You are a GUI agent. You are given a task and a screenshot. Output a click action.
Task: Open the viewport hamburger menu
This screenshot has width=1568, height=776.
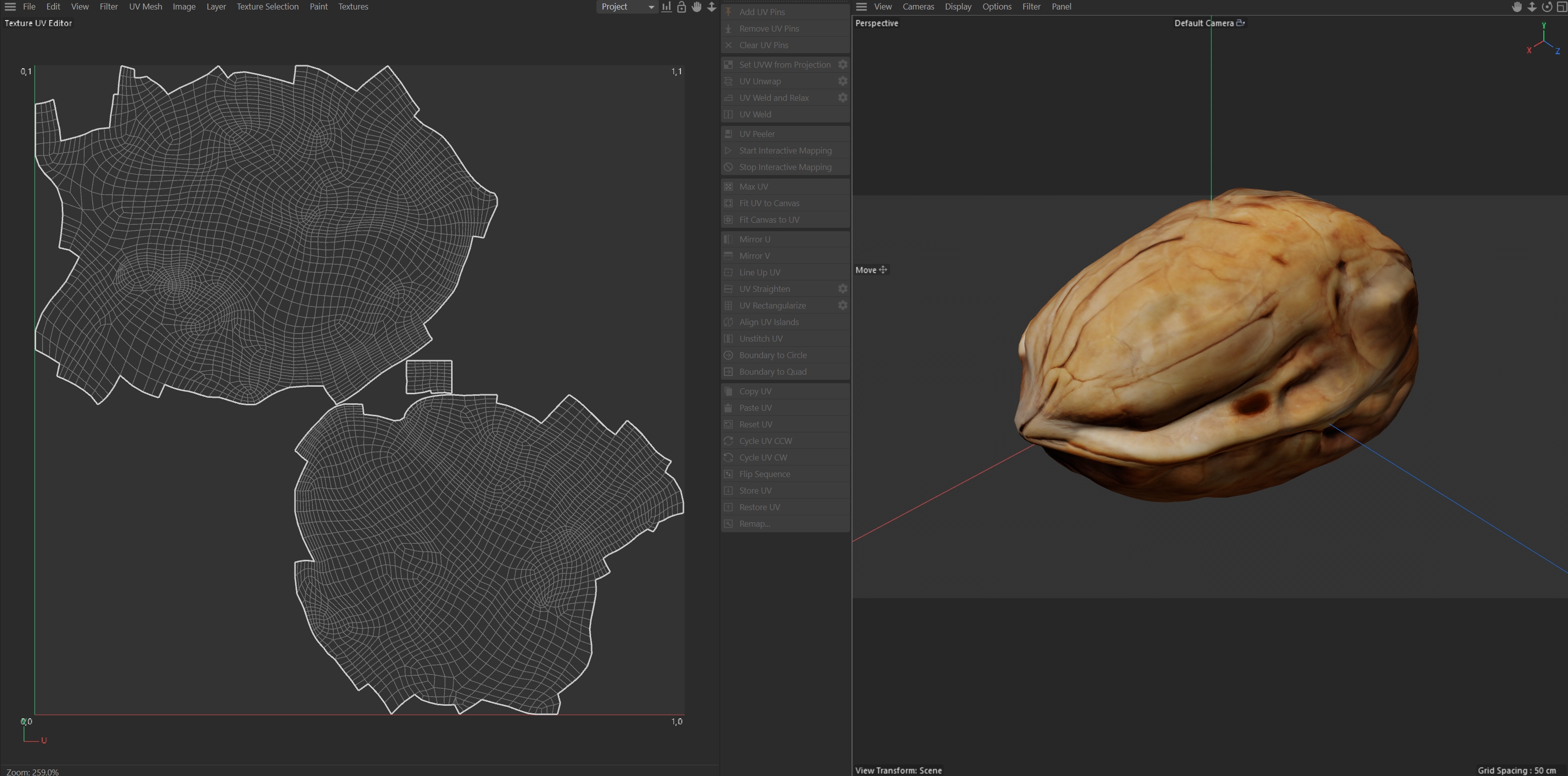861,7
